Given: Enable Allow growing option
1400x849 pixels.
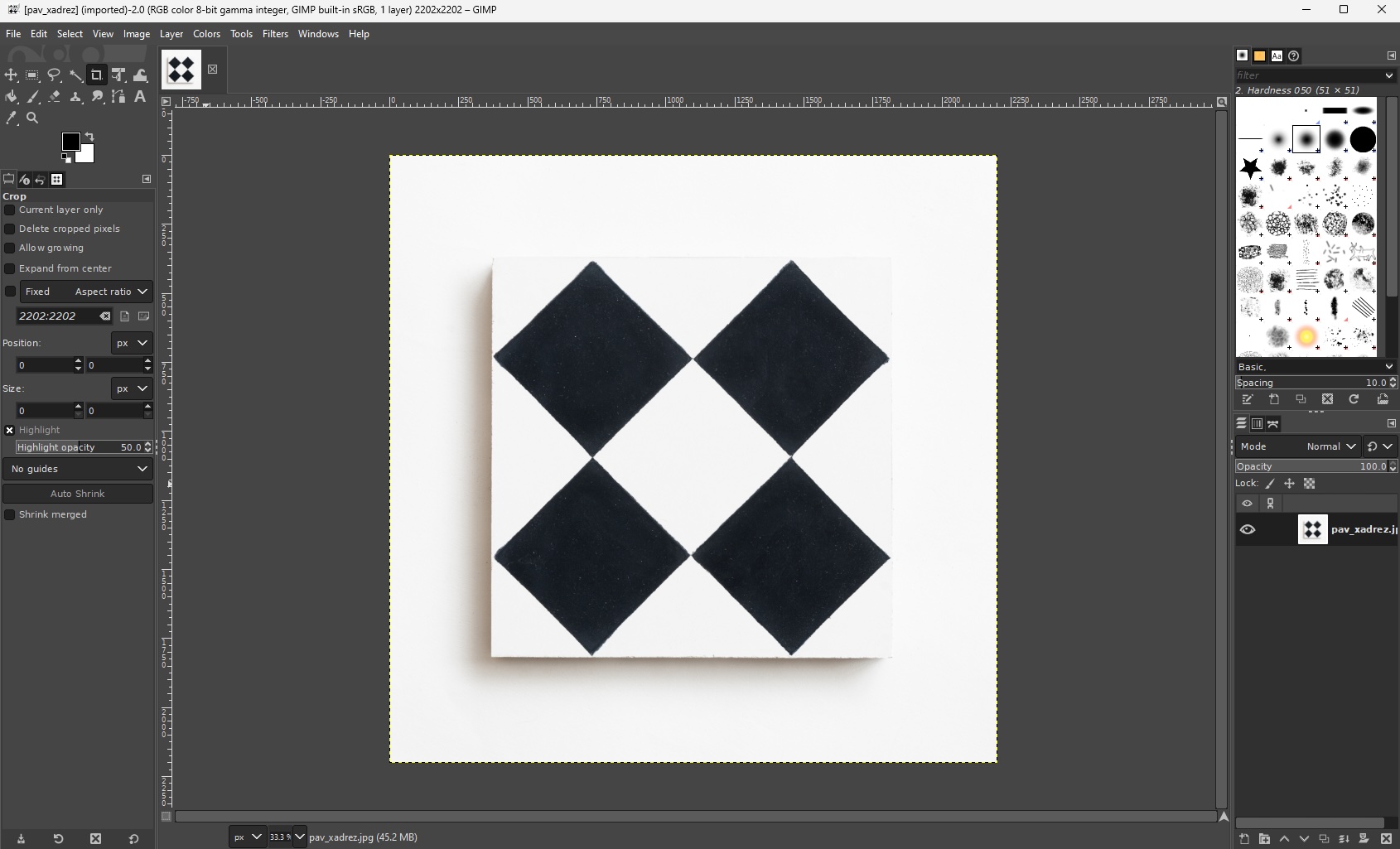Looking at the screenshot, I should click(10, 248).
